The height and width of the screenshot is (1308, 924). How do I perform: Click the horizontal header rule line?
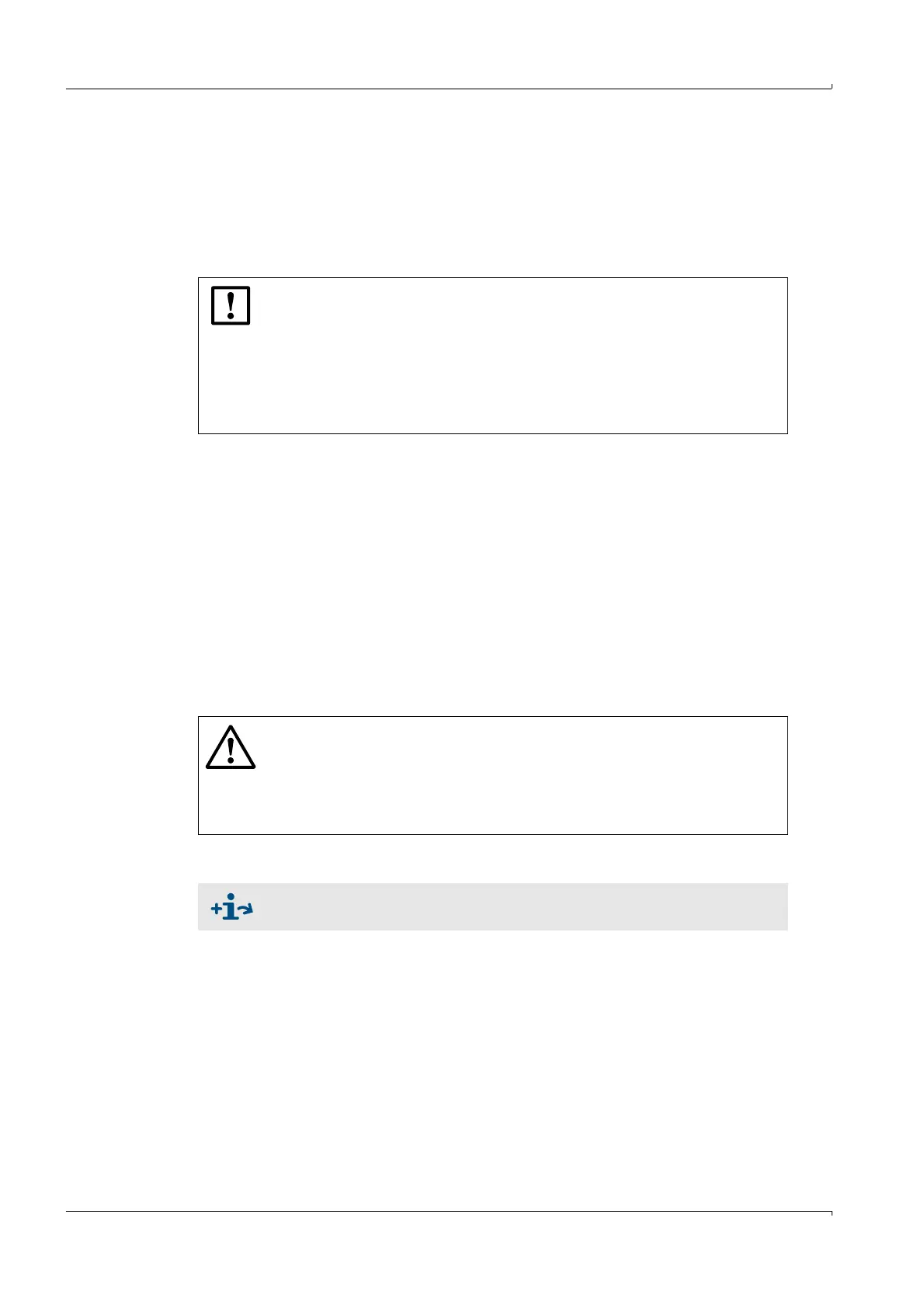click(449, 89)
